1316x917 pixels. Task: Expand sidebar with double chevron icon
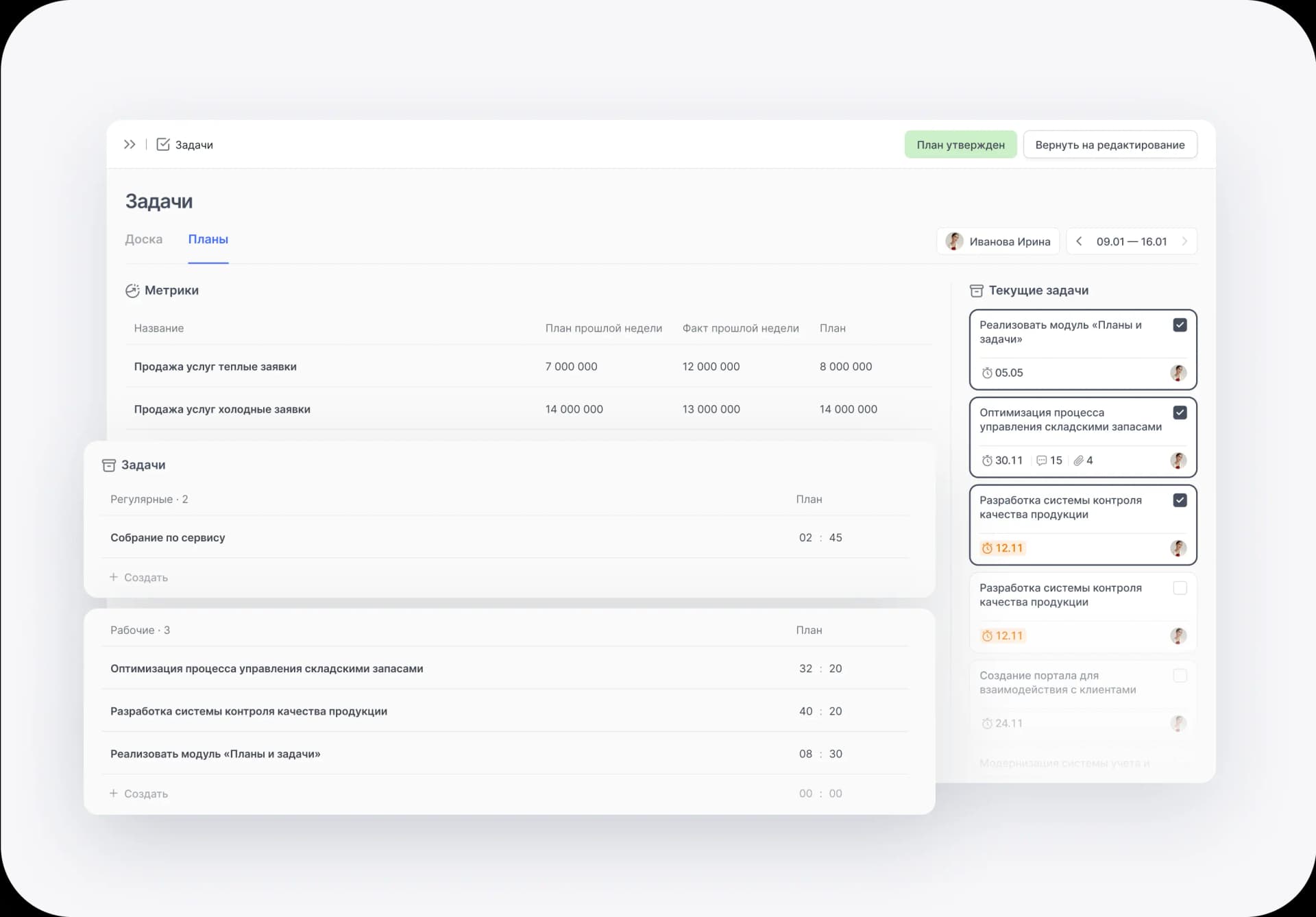click(x=130, y=145)
